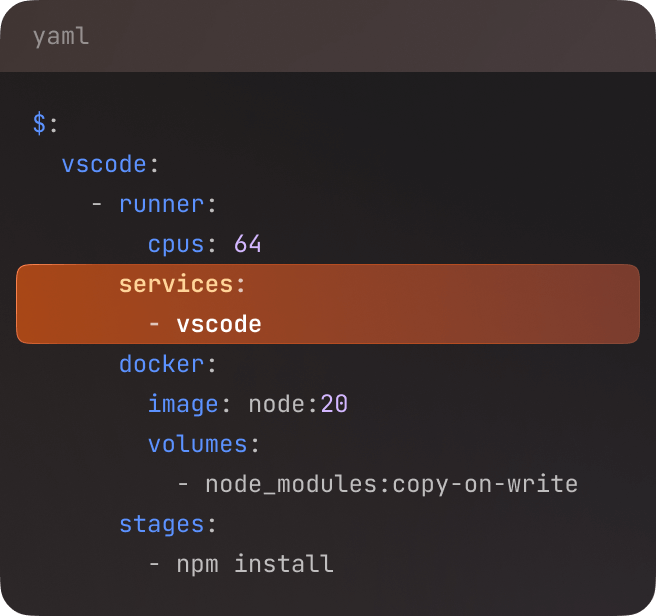Click the highlighted services key
The height and width of the screenshot is (616, 656).
coord(175,284)
